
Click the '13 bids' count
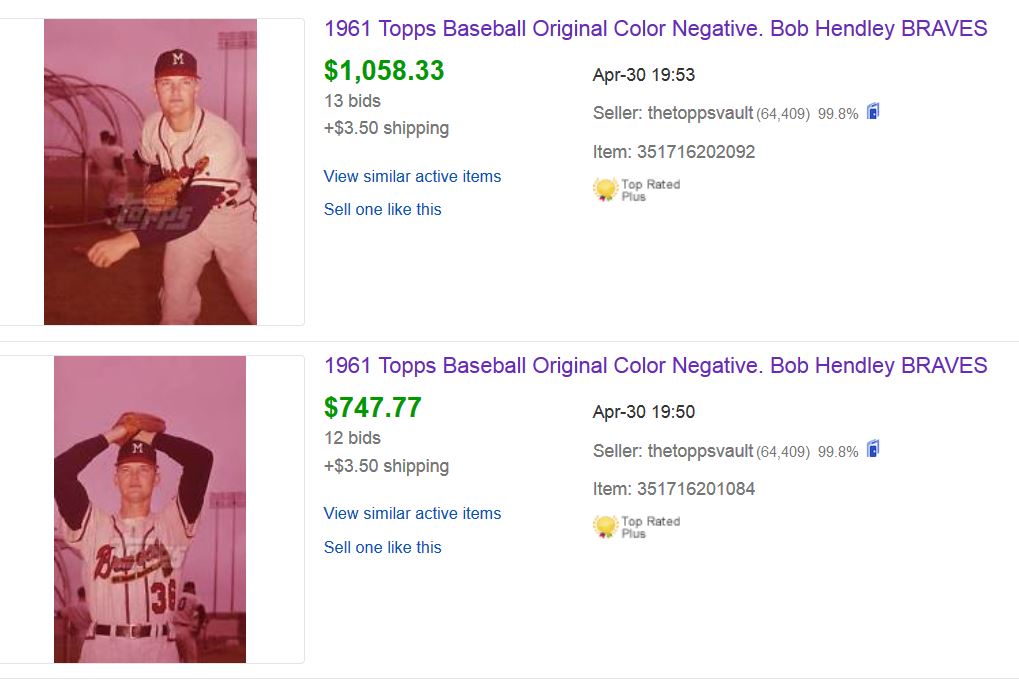coord(352,100)
